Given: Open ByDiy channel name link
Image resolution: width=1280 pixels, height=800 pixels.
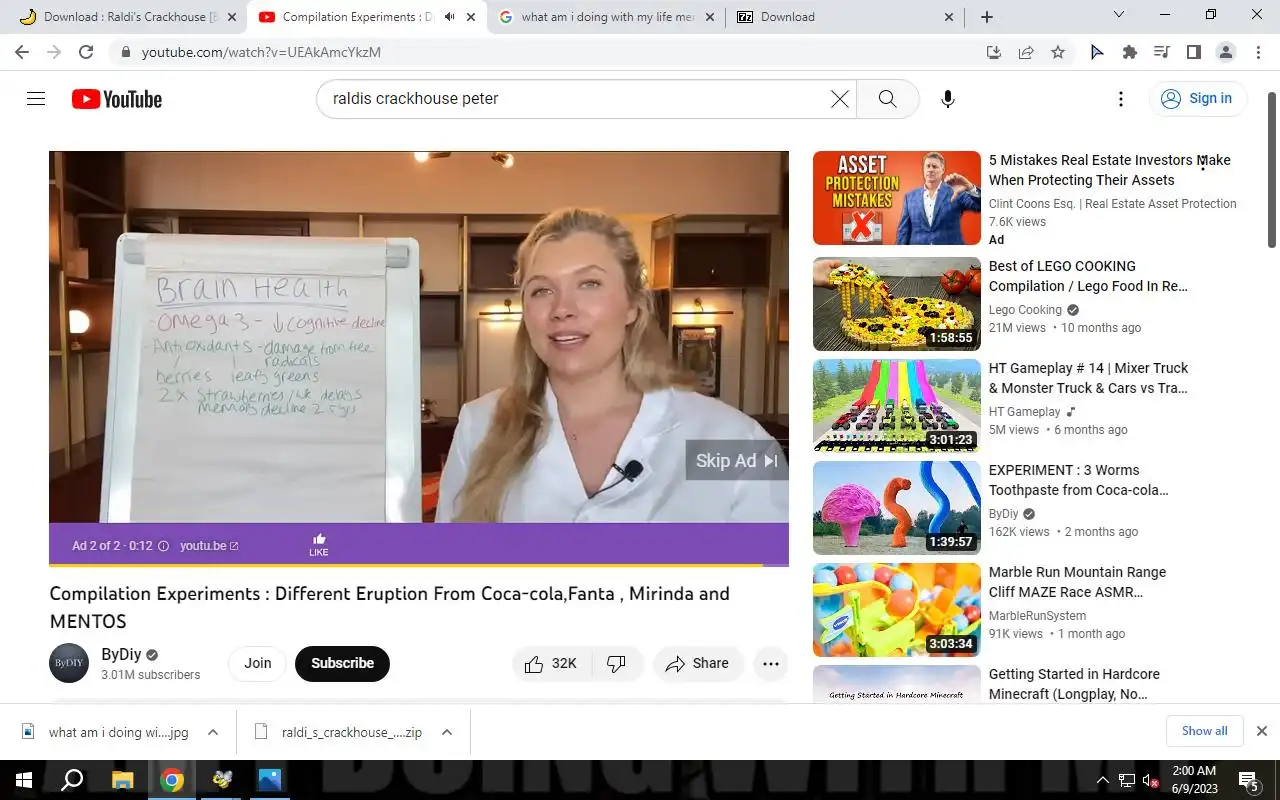Looking at the screenshot, I should [121, 654].
